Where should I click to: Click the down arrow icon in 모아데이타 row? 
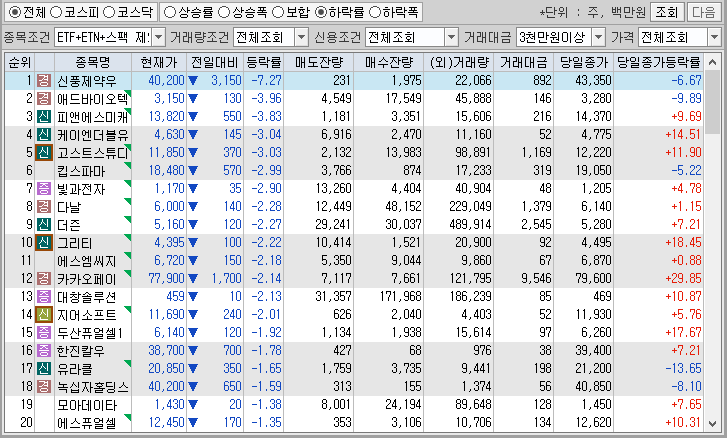(x=193, y=405)
